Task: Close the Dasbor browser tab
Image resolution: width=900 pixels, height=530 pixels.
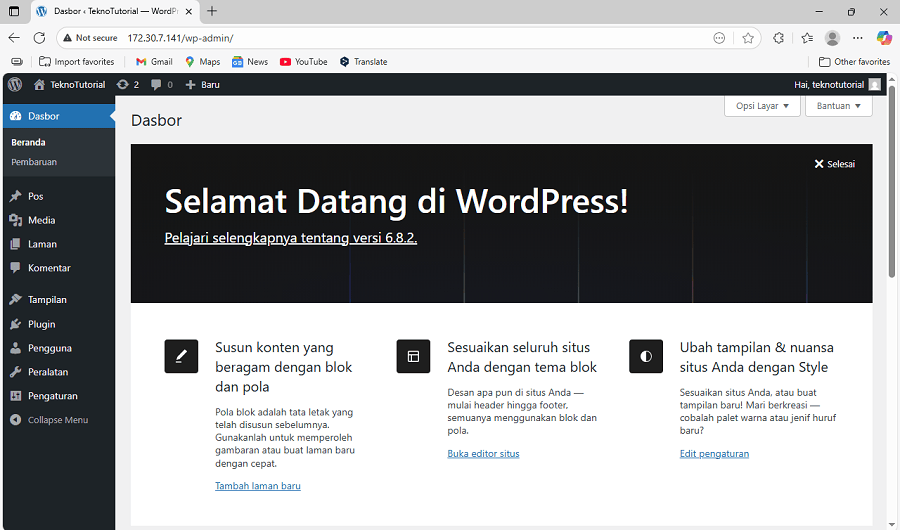Action: [188, 11]
